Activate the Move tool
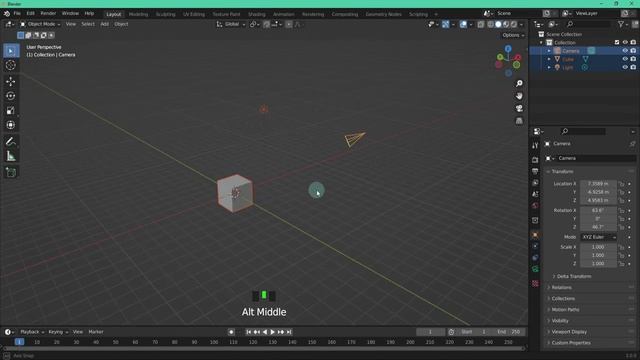The image size is (640, 360). coord(11,81)
